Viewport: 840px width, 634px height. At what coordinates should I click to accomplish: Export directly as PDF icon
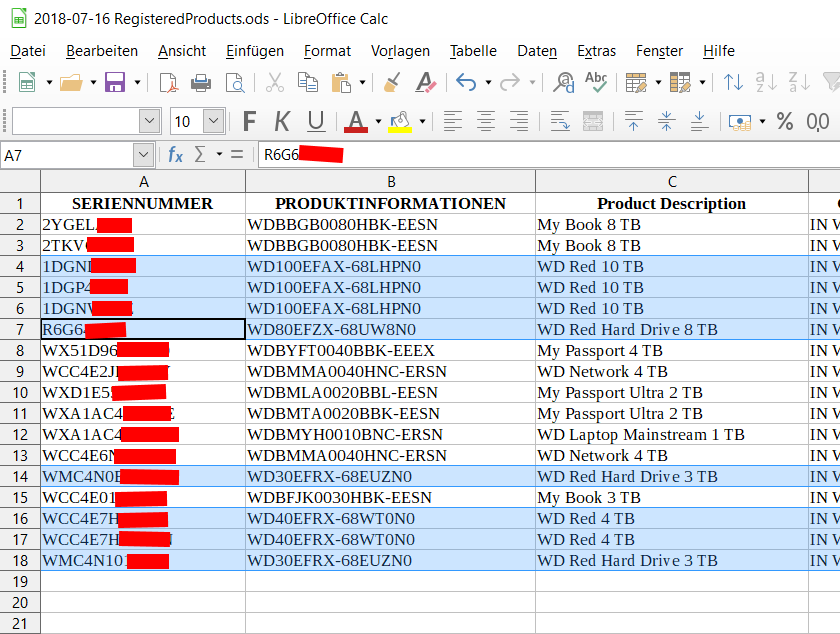169,83
